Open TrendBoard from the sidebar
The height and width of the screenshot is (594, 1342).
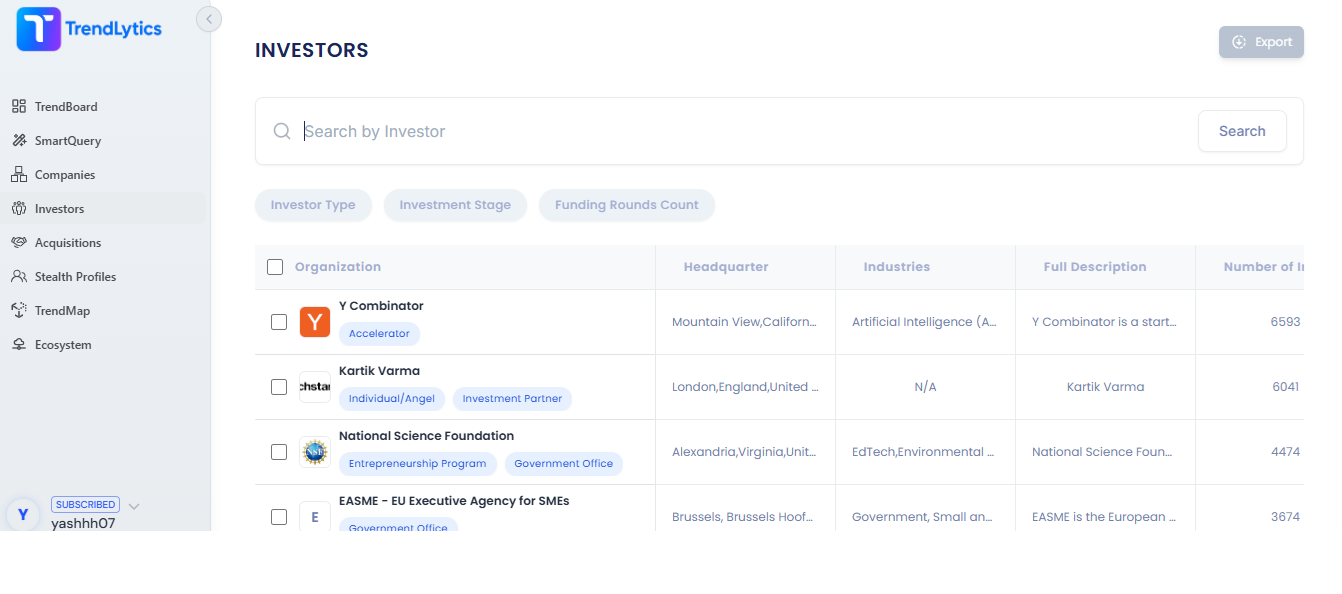[66, 107]
